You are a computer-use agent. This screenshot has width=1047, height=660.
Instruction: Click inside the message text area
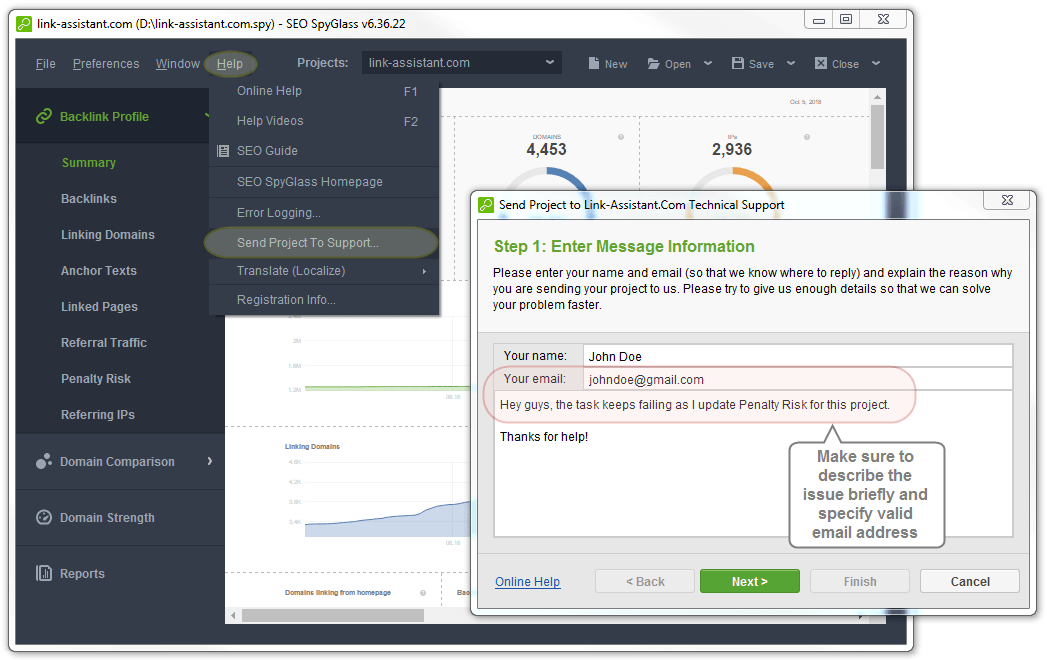tap(753, 464)
